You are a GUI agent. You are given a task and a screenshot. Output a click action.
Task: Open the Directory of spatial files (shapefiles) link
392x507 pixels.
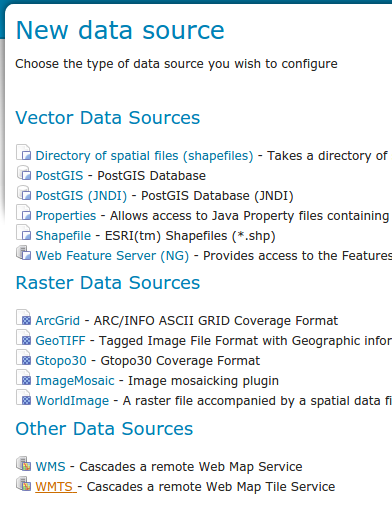[x=144, y=156]
